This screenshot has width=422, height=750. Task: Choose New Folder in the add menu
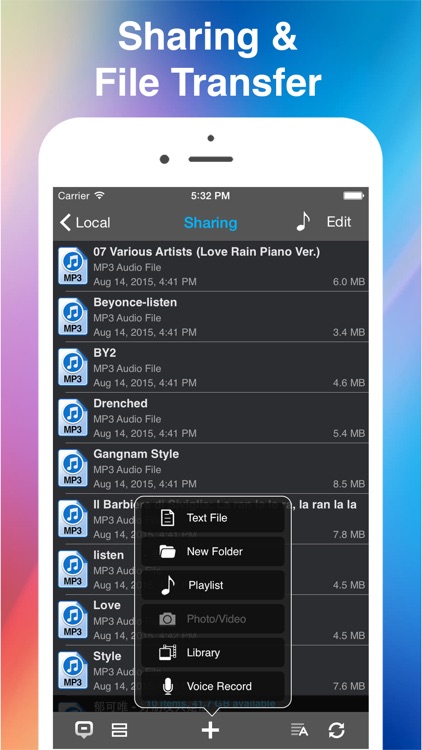213,551
